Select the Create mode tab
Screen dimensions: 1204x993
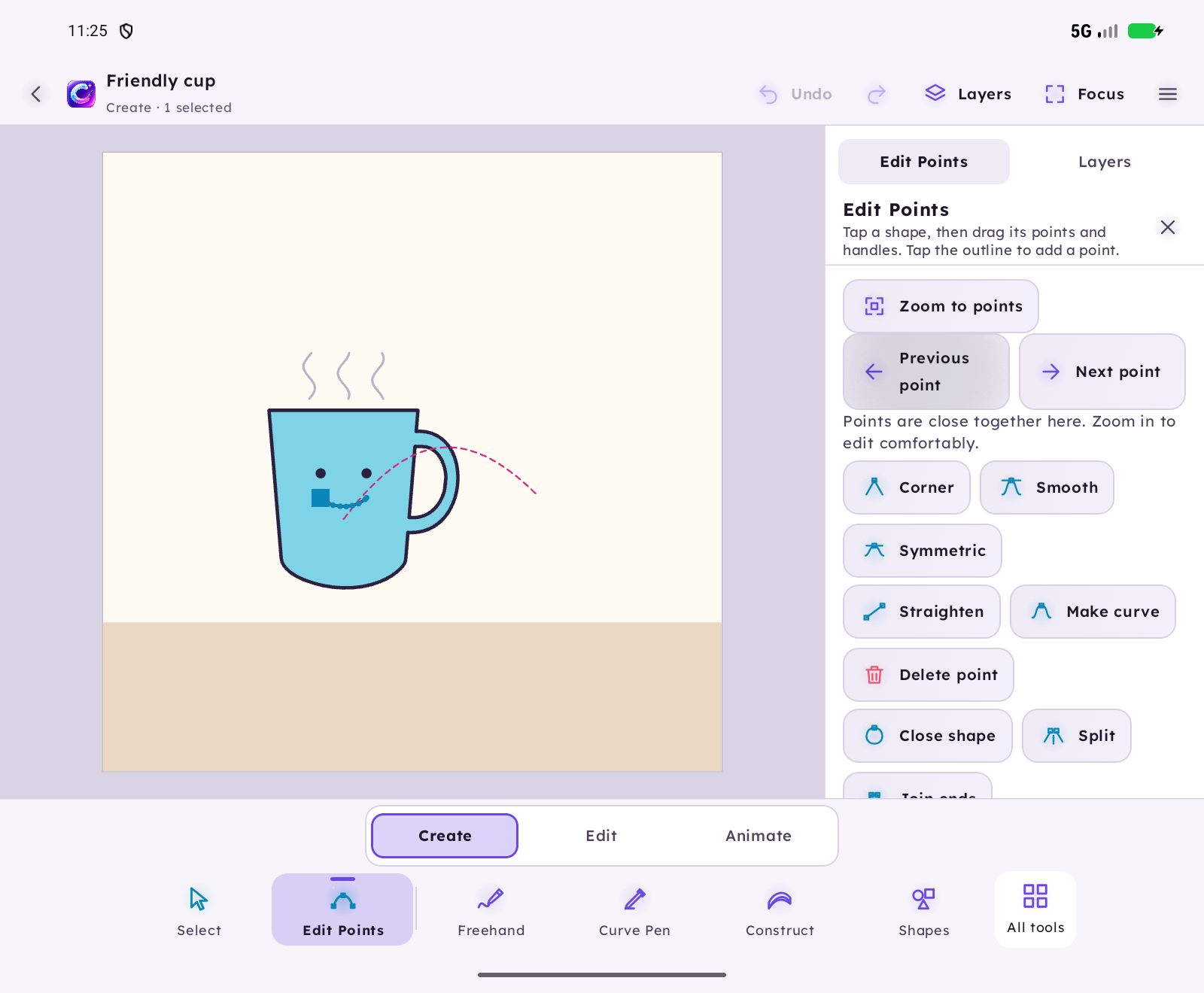tap(445, 836)
